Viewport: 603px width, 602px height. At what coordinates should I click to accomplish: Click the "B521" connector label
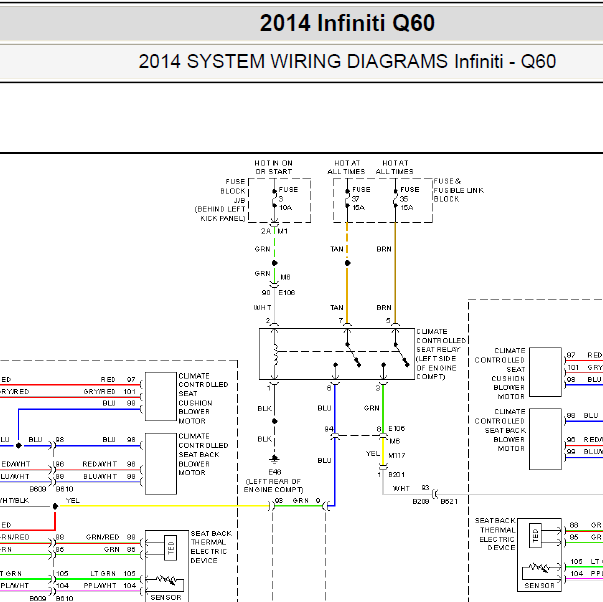(x=449, y=502)
